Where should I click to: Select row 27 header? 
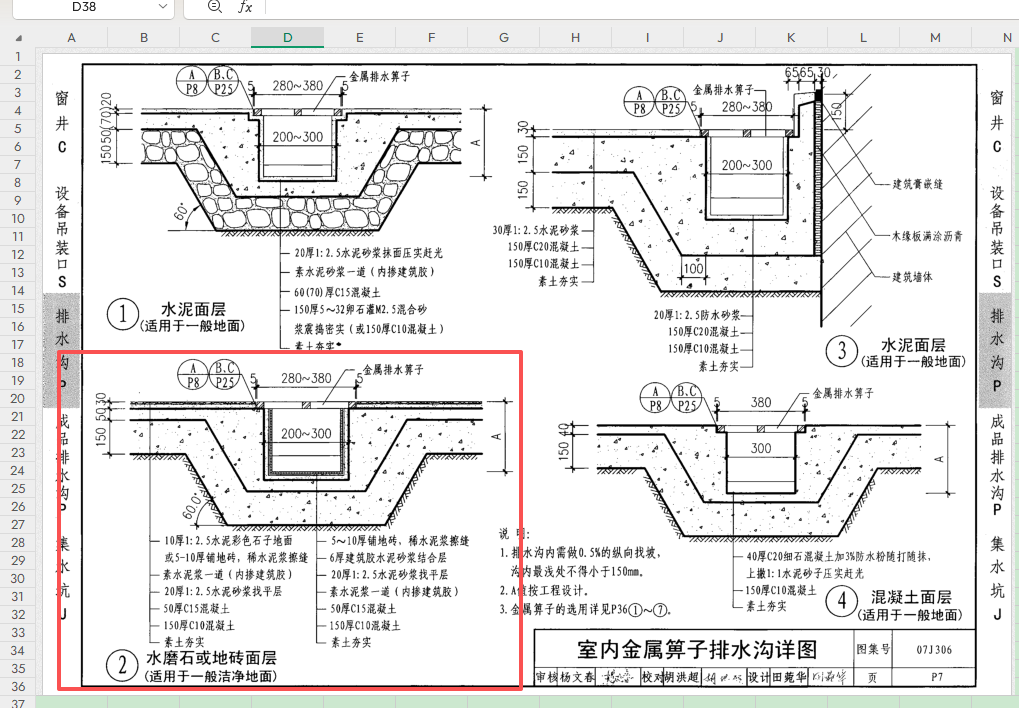point(18,525)
